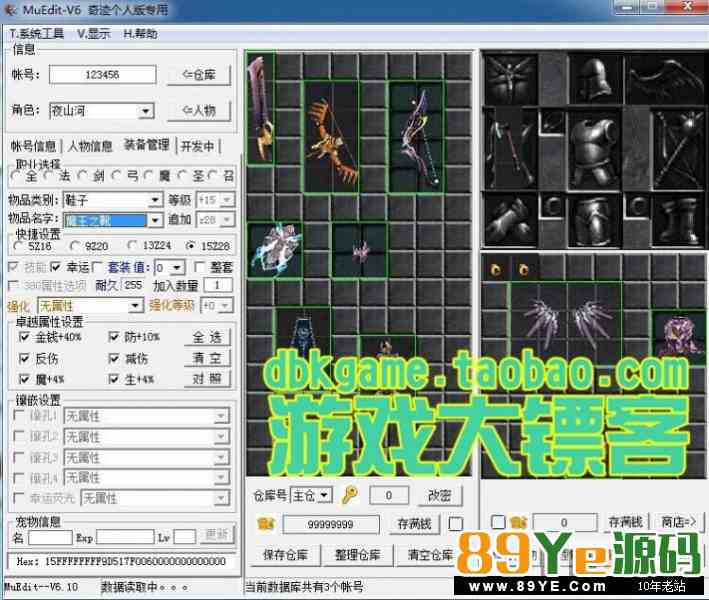Click the <=仓库 load warehouse button
The height and width of the screenshot is (600, 709).
coord(199,75)
